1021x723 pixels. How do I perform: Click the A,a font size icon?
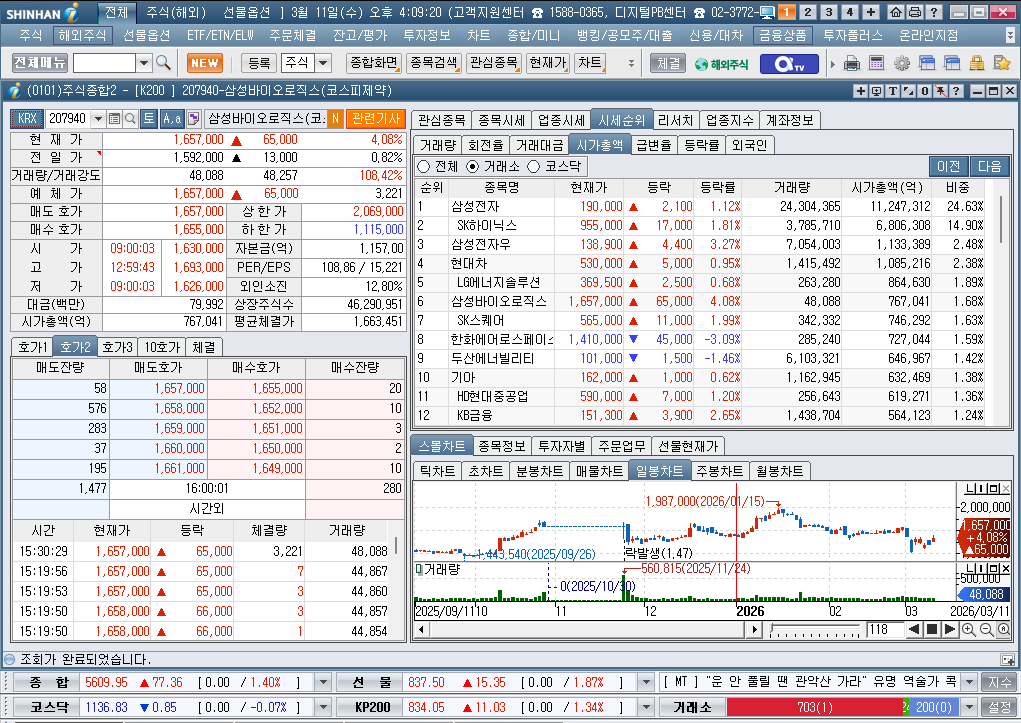172,119
